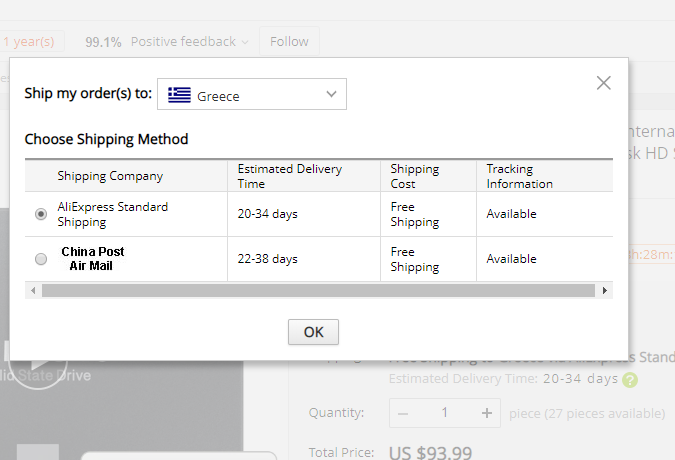Click Free Shipping in the China Post row
Screen dimensions: 675x460
tap(415, 259)
